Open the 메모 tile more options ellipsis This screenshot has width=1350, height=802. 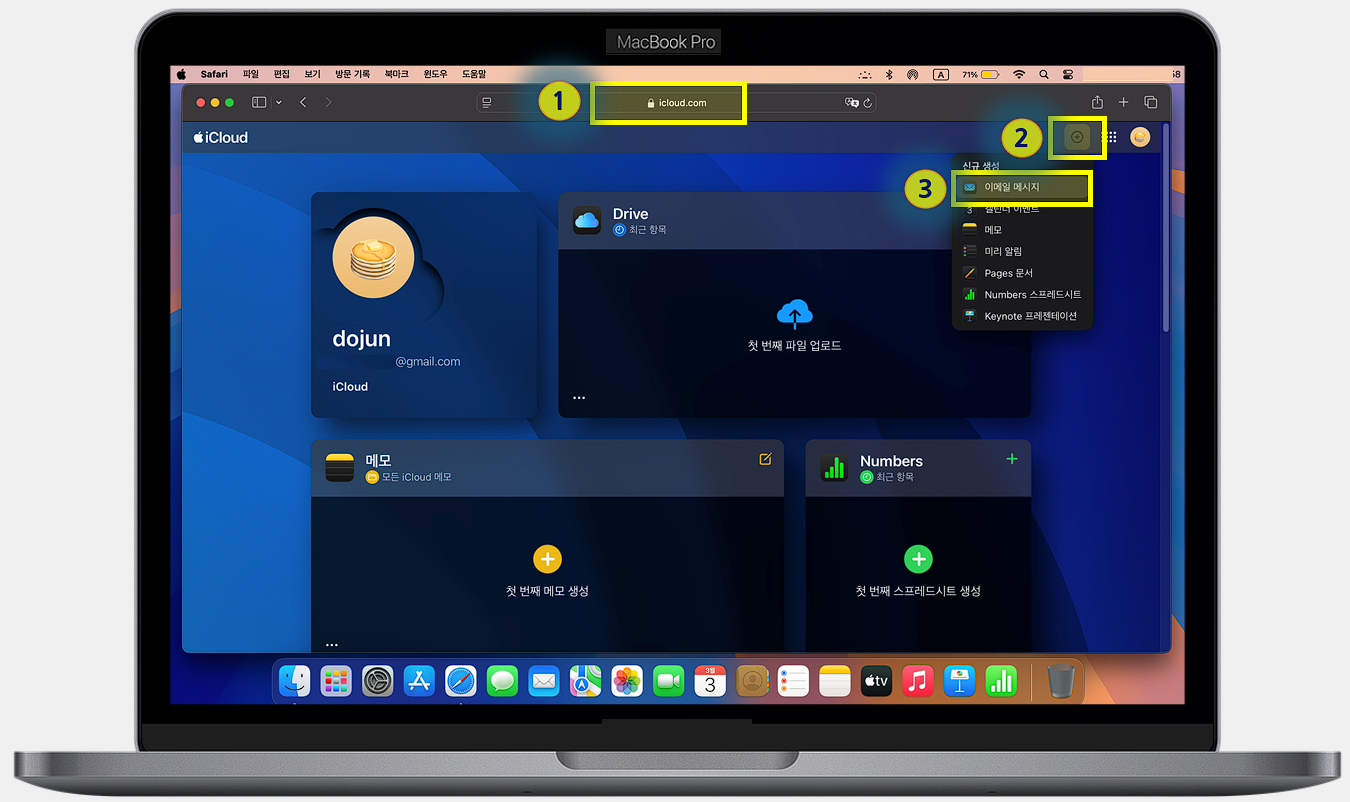tap(332, 645)
